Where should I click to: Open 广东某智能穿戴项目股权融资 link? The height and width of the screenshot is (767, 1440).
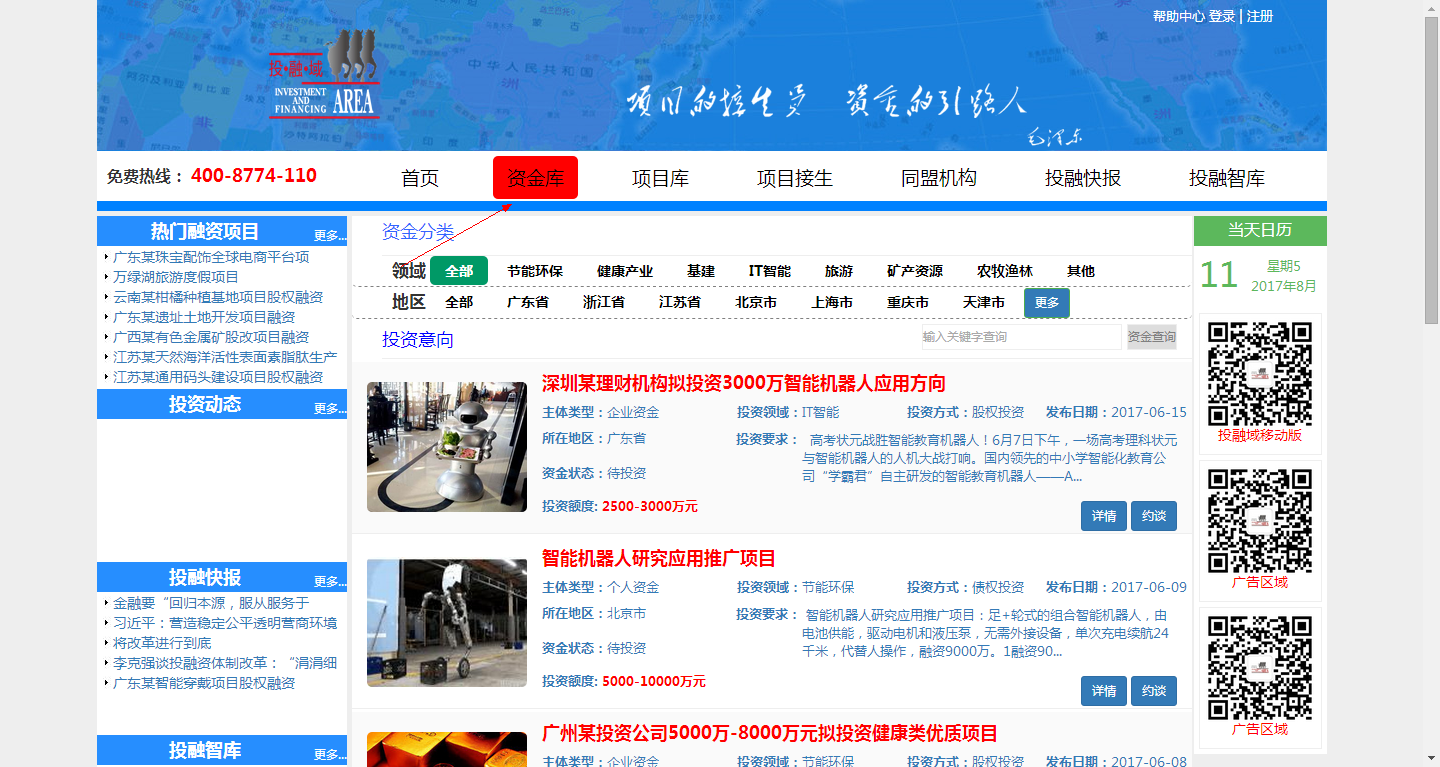pyautogui.click(x=204, y=683)
